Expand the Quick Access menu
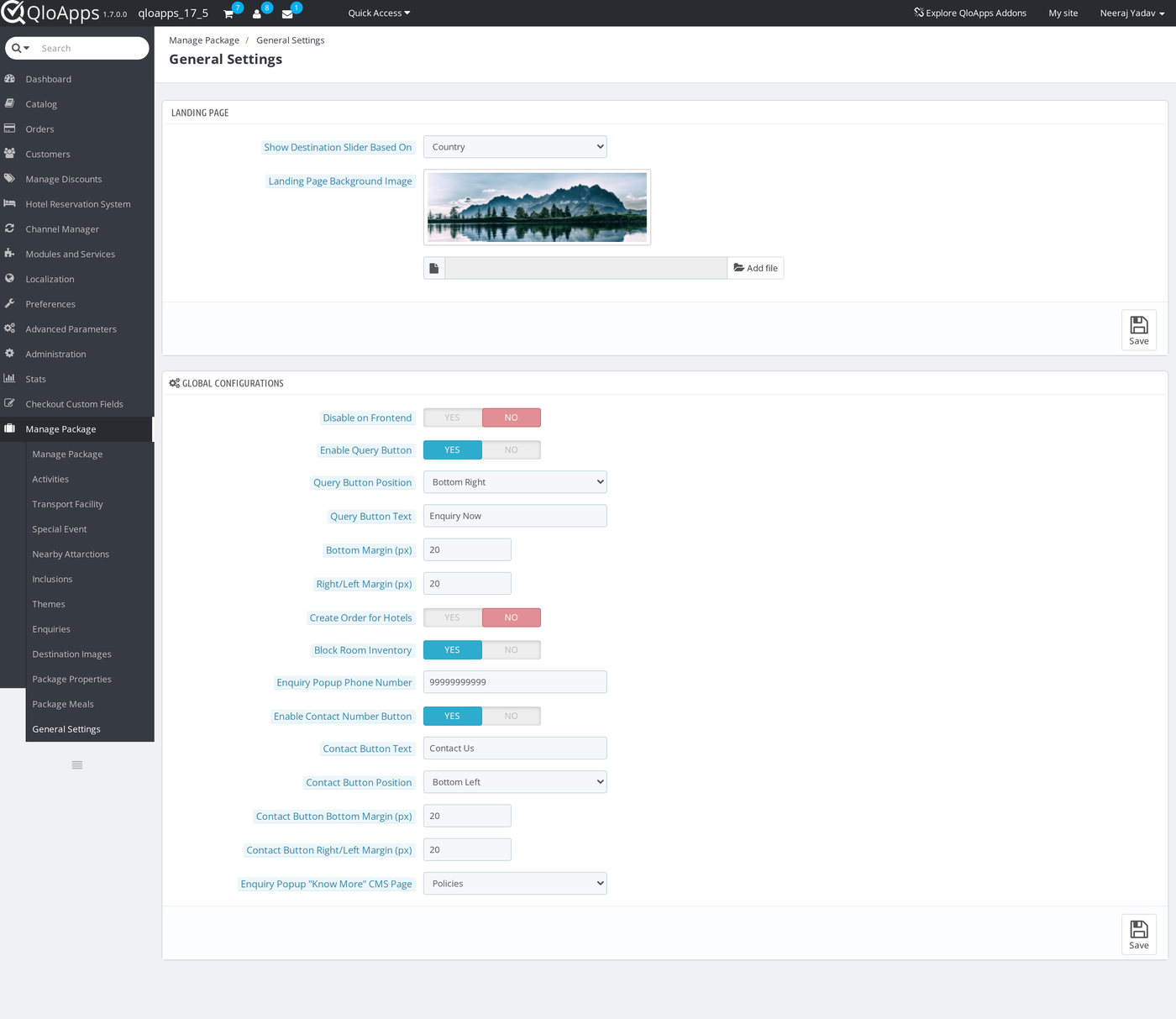1176x1019 pixels. coord(379,13)
